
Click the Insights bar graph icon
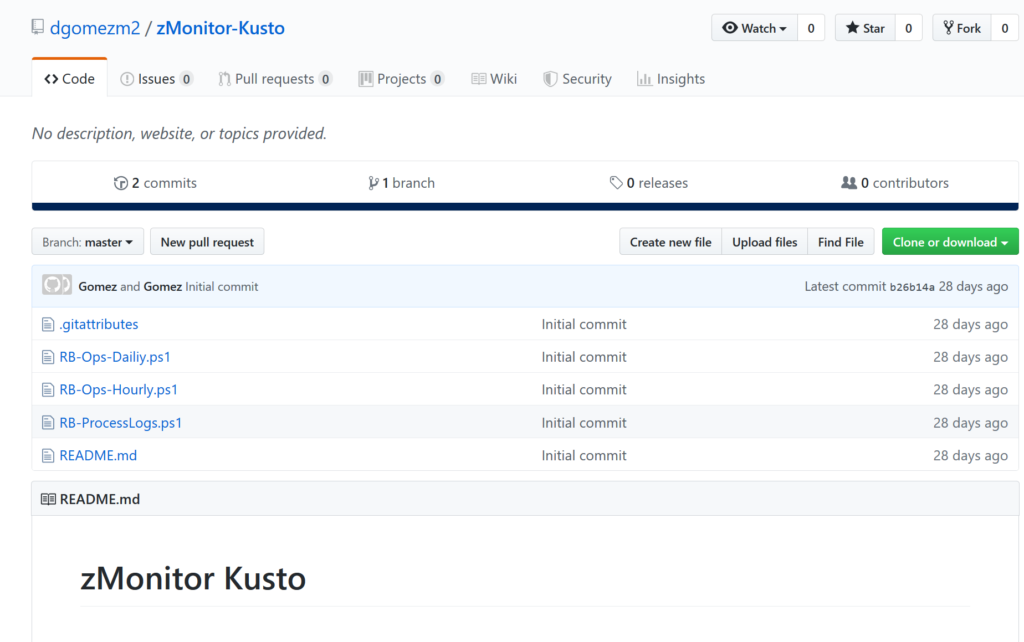coord(644,79)
